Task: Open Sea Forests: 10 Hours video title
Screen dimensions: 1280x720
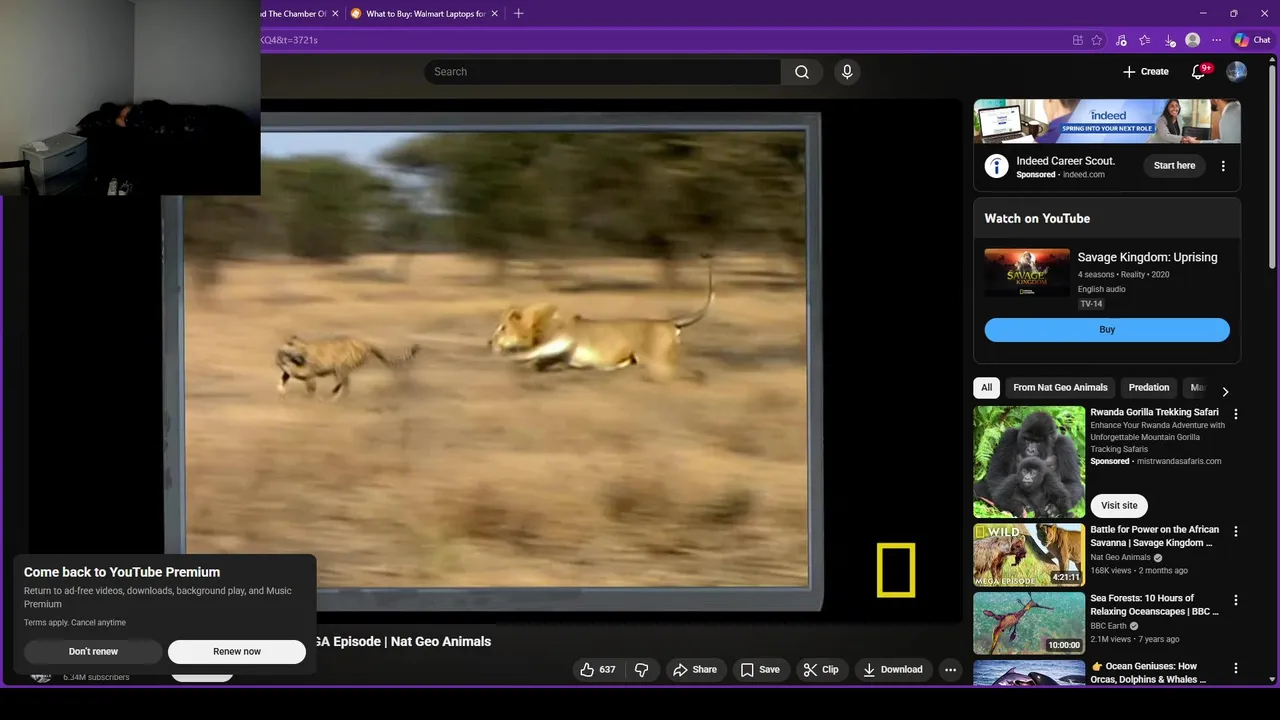Action: click(x=1156, y=605)
